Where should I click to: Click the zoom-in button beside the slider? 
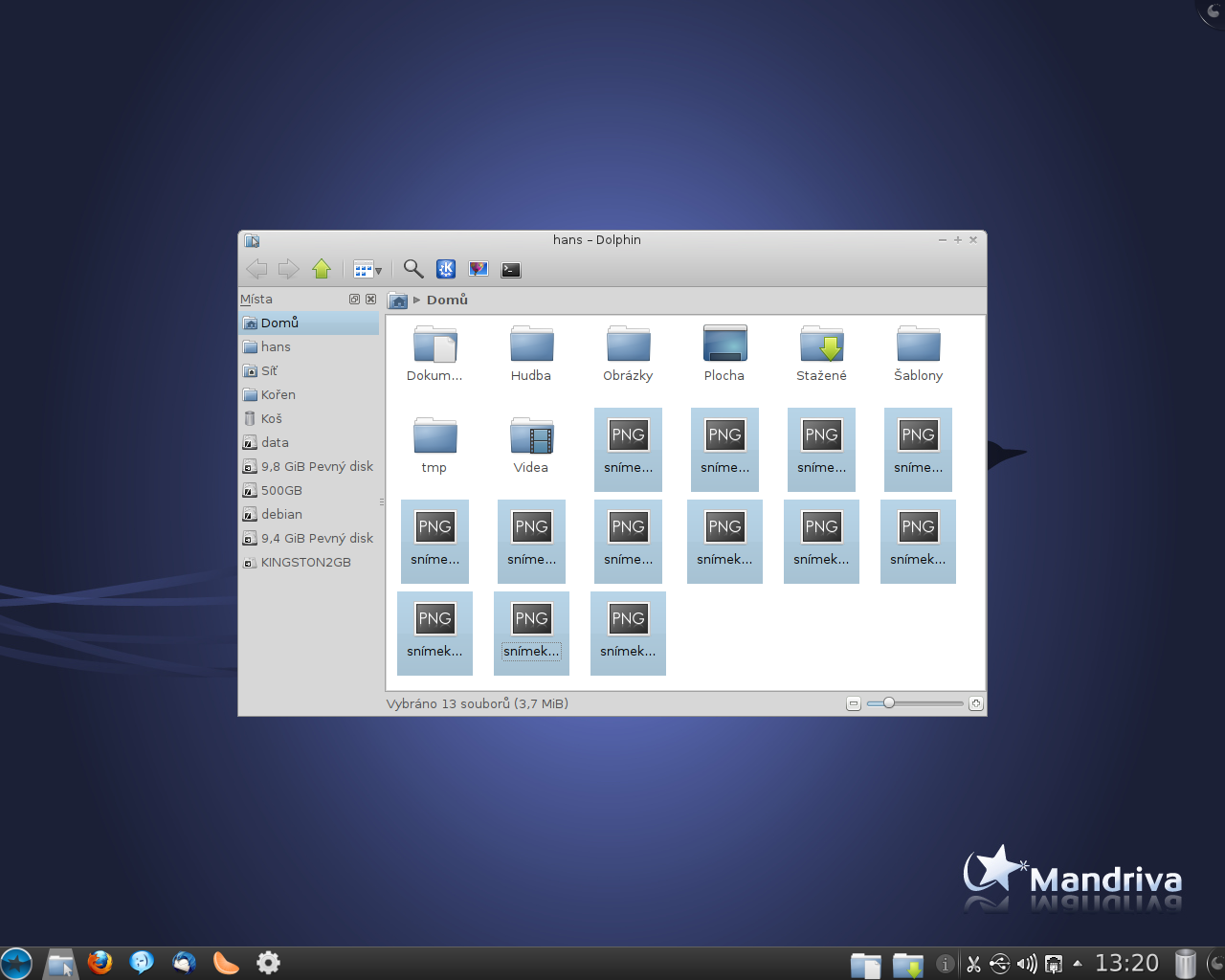975,703
